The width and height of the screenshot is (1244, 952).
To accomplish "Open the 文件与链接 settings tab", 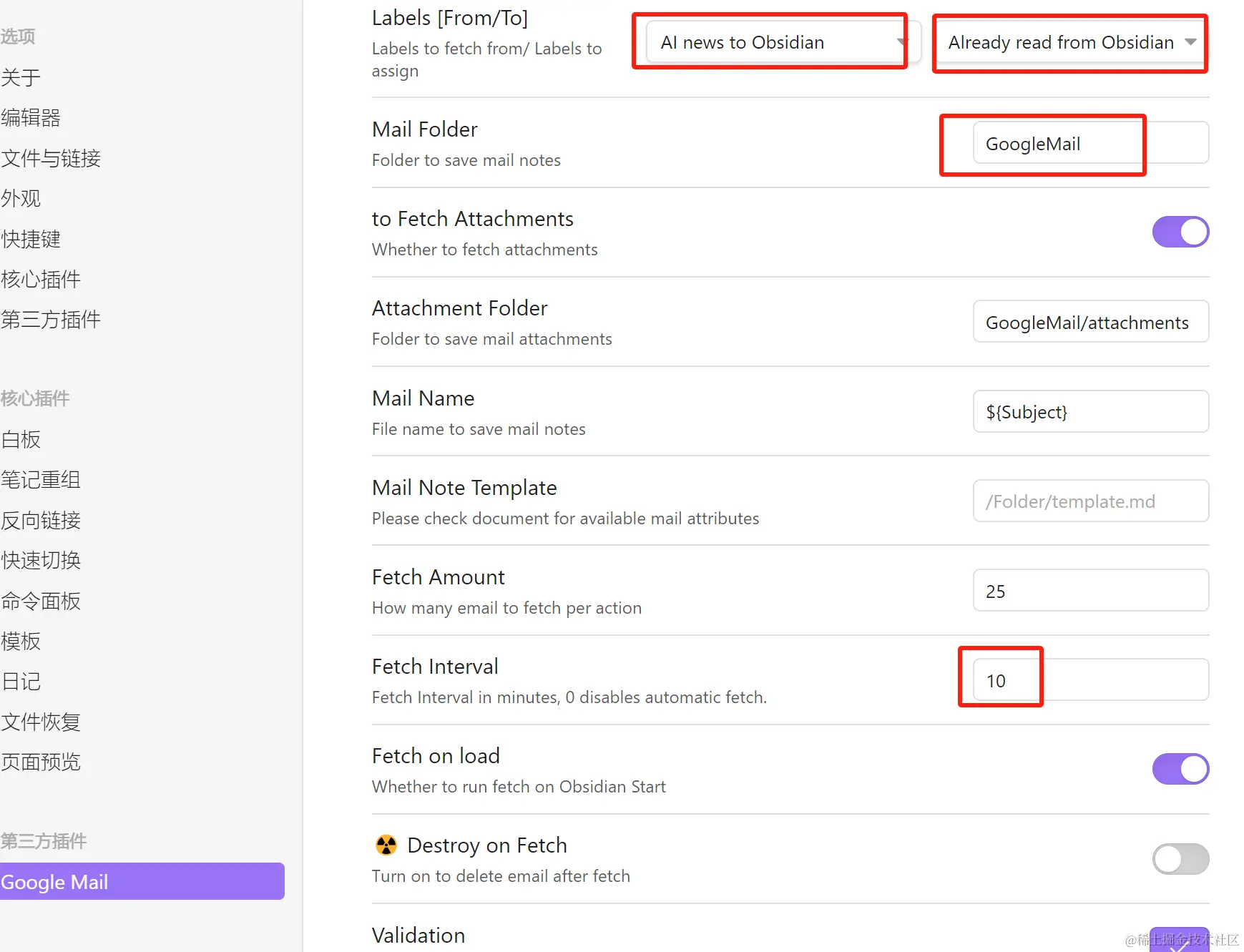I will click(51, 158).
